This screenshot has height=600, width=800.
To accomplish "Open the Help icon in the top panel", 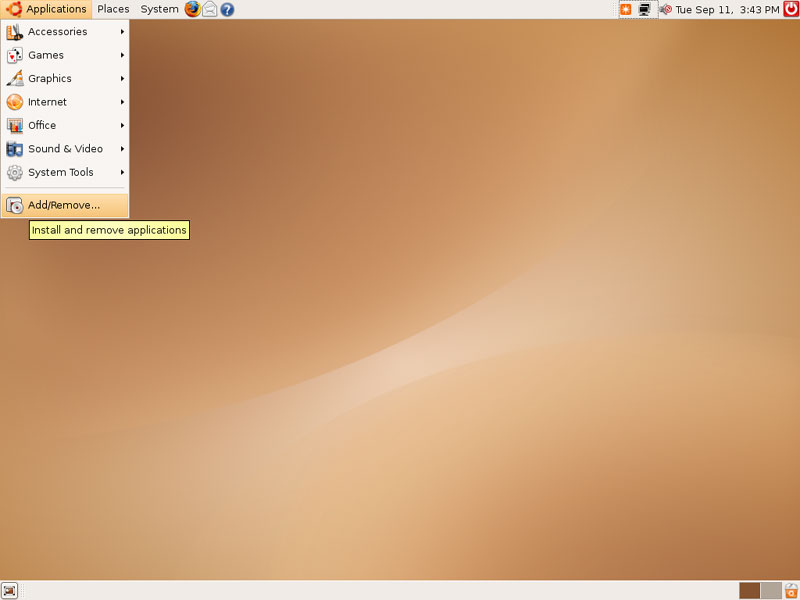I will pyautogui.click(x=227, y=9).
